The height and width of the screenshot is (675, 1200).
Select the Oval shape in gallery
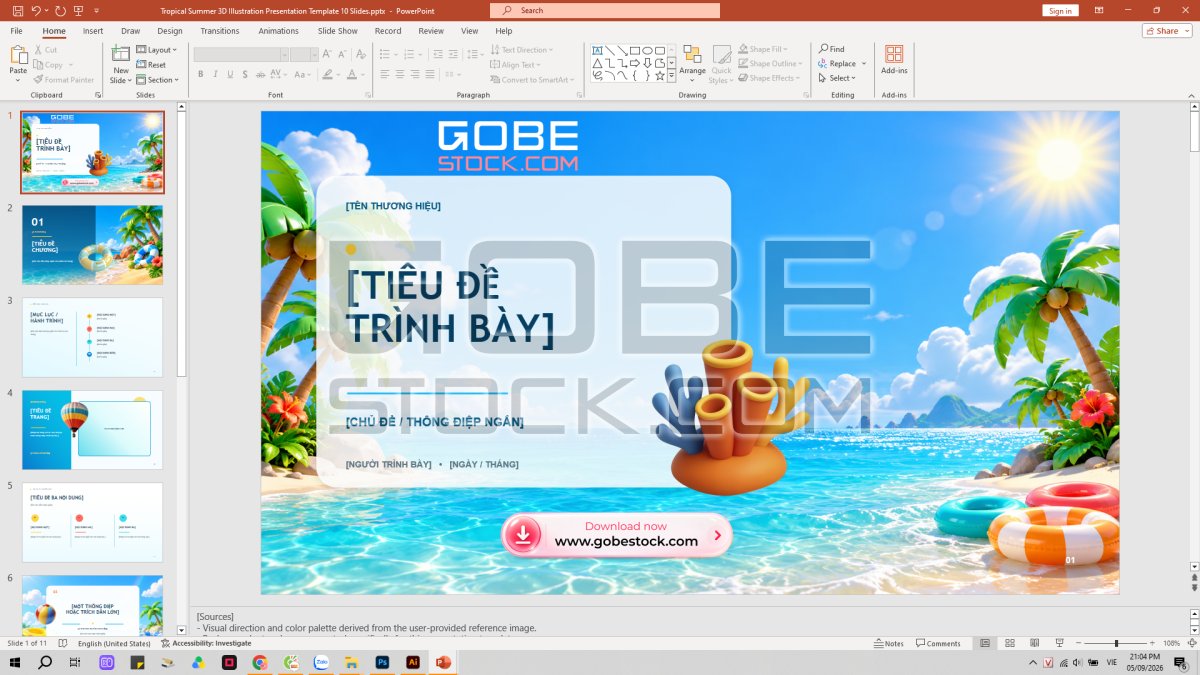(647, 50)
